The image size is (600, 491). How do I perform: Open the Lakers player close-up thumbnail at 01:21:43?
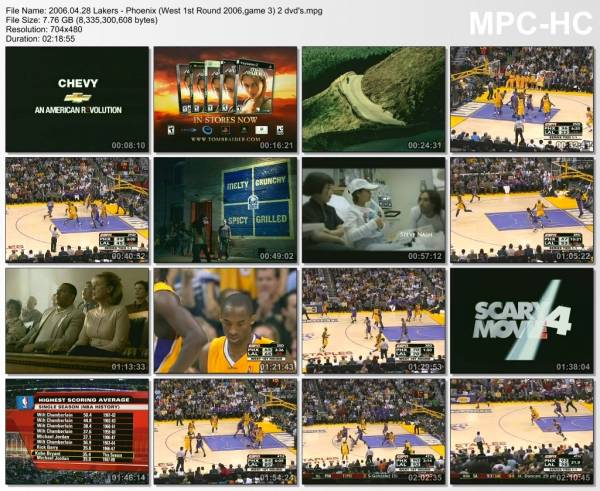(225, 321)
